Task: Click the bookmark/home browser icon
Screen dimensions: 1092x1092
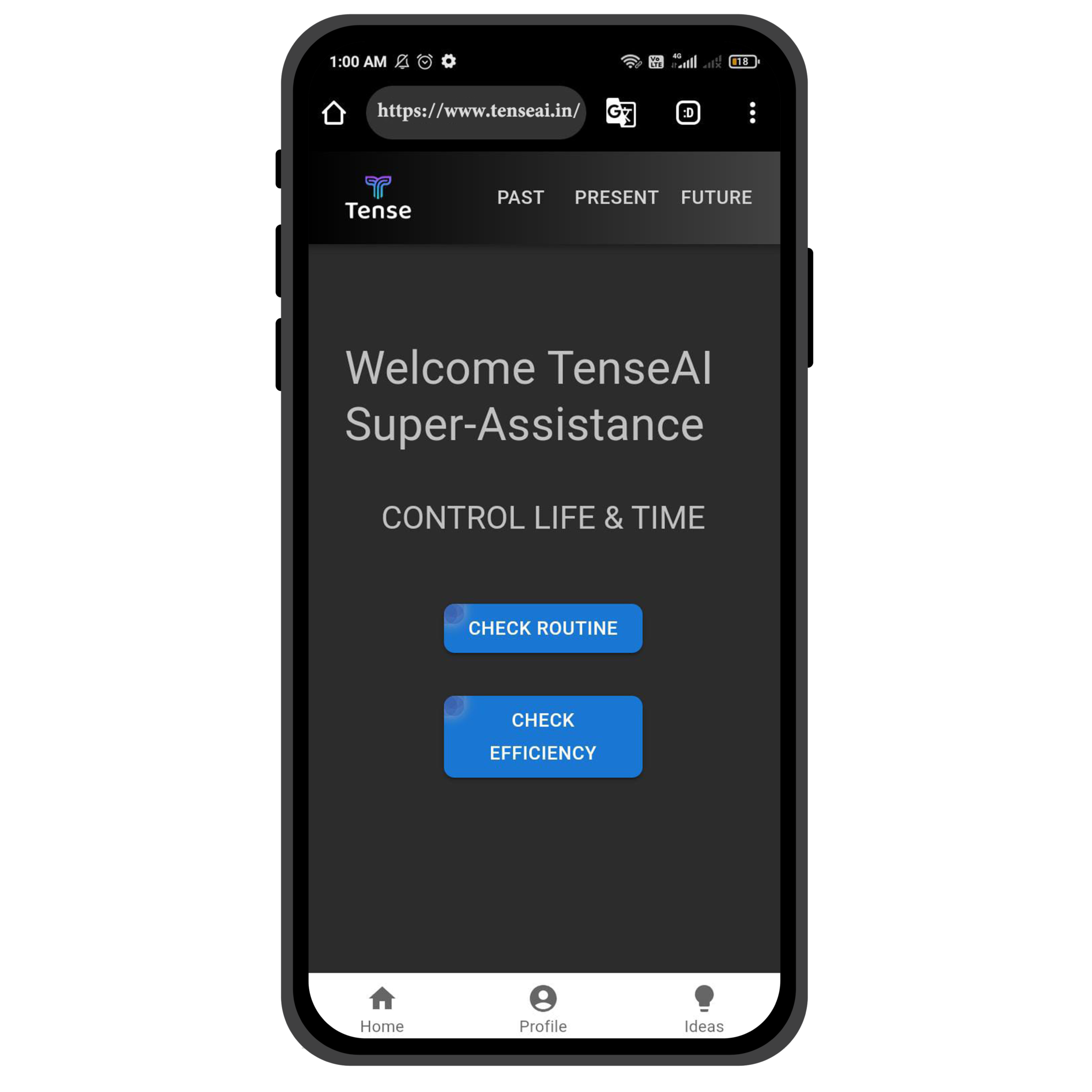Action: [x=335, y=112]
